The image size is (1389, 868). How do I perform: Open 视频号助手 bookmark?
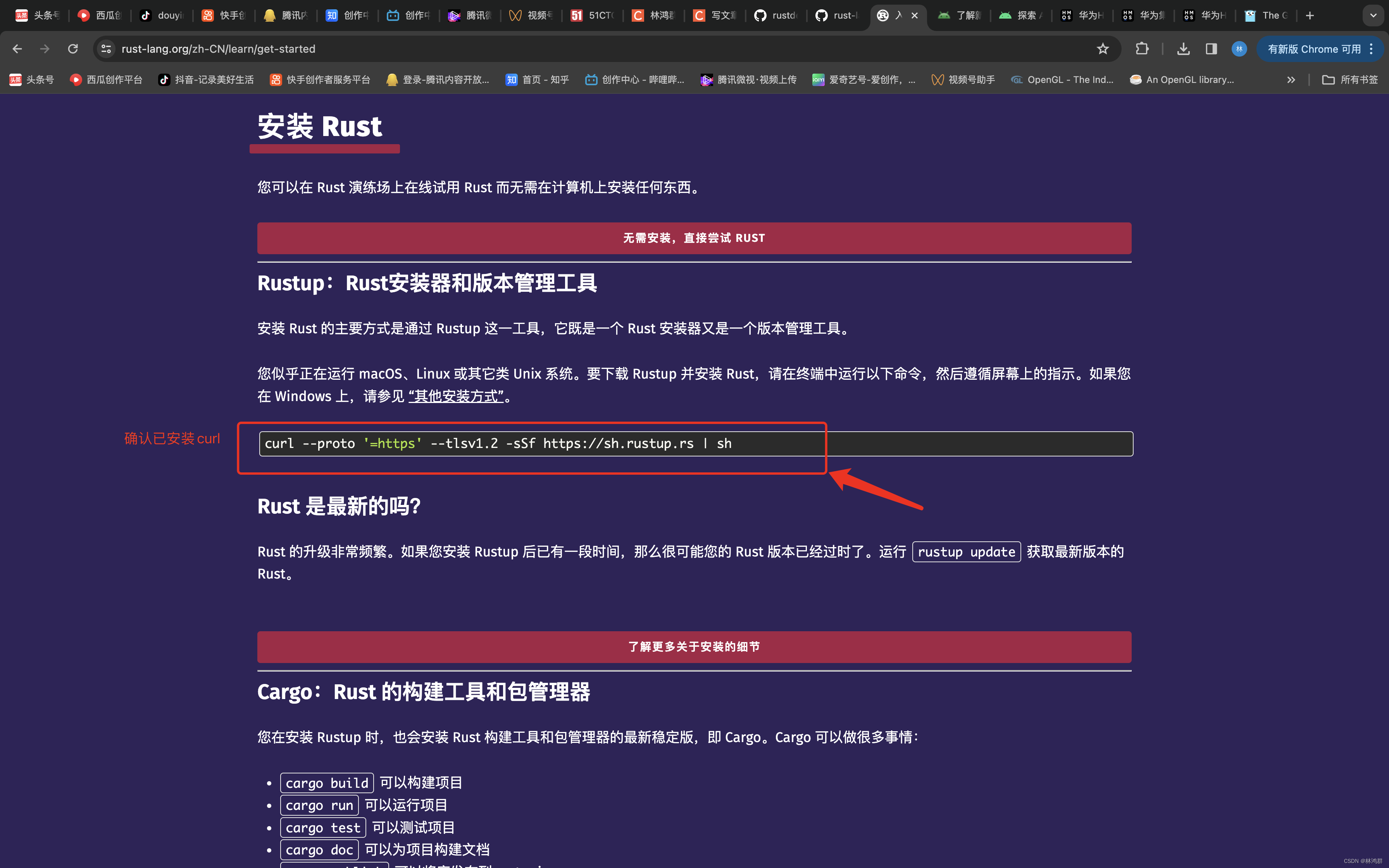(963, 80)
